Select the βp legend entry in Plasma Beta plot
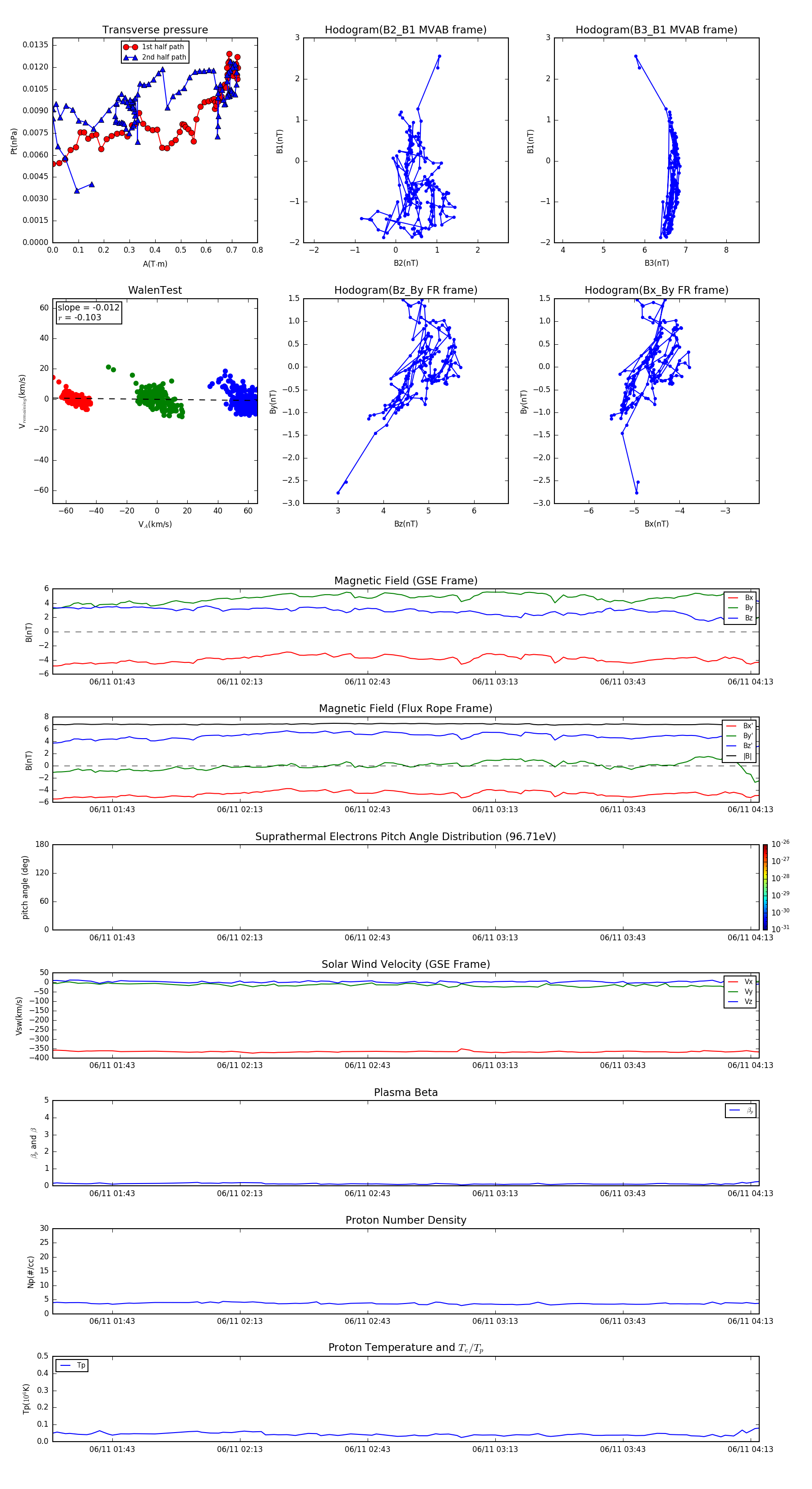This screenshot has width=812, height=1489. point(741,1110)
